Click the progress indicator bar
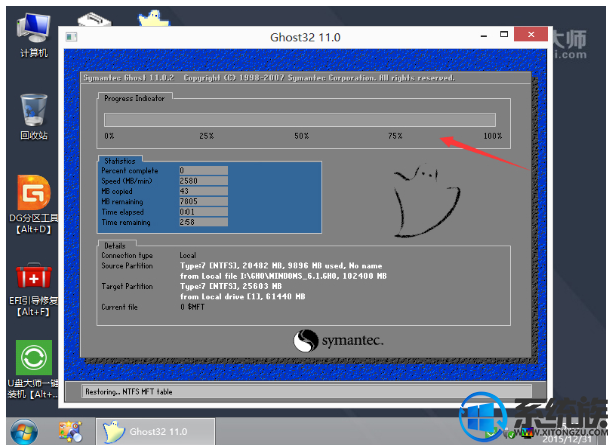 click(300, 120)
